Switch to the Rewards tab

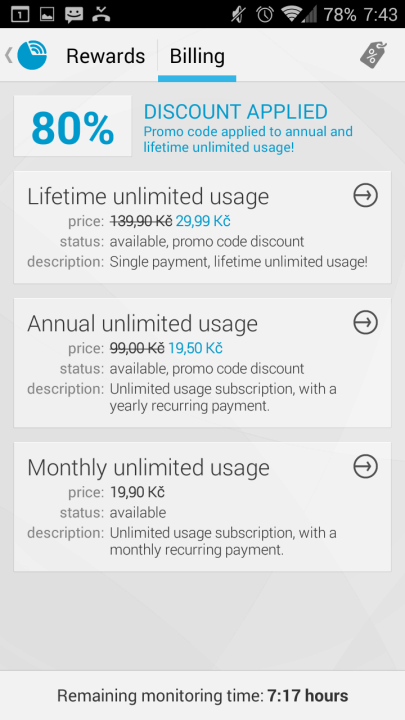106,56
